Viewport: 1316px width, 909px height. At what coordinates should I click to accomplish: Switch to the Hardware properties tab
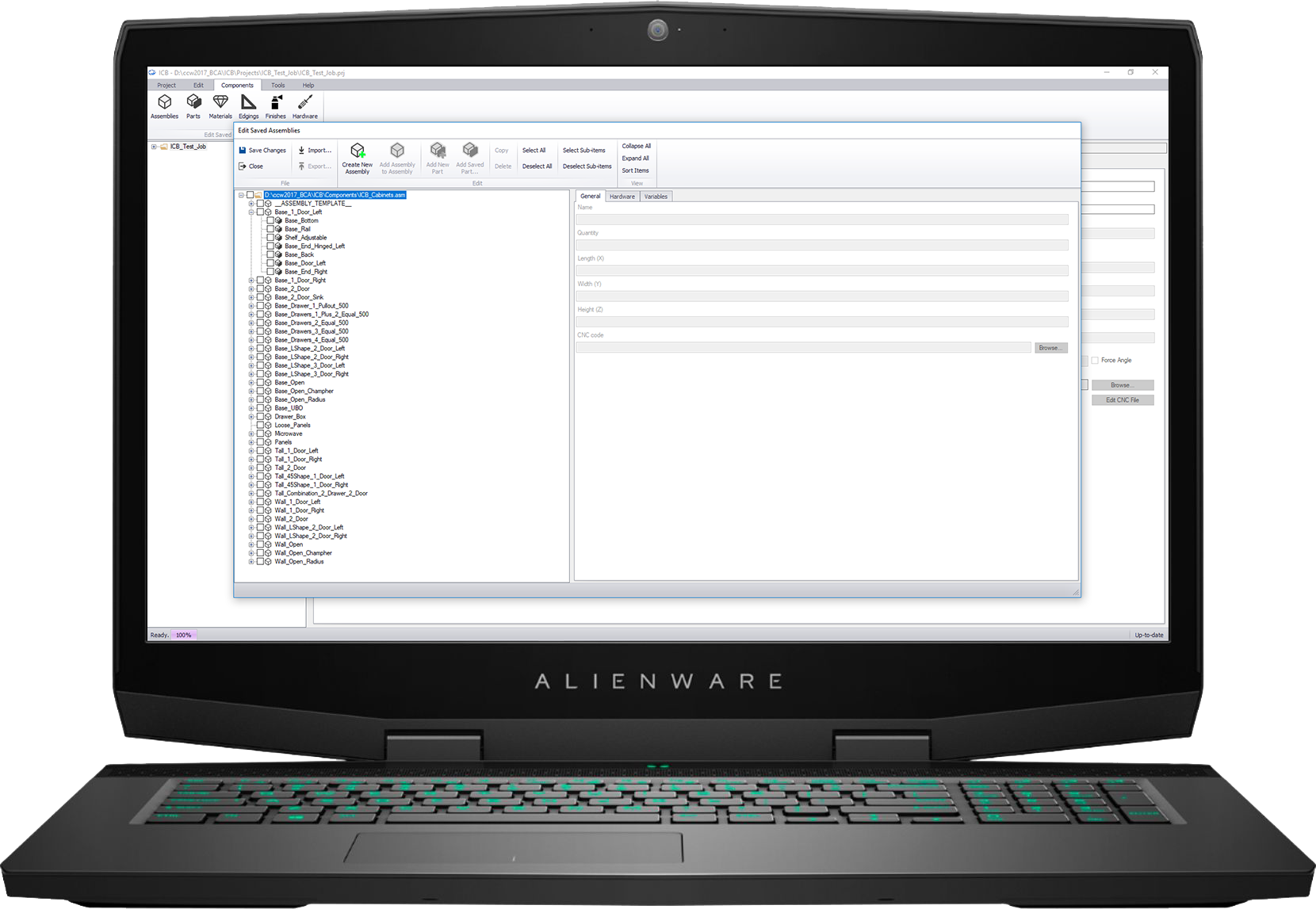[x=622, y=197]
